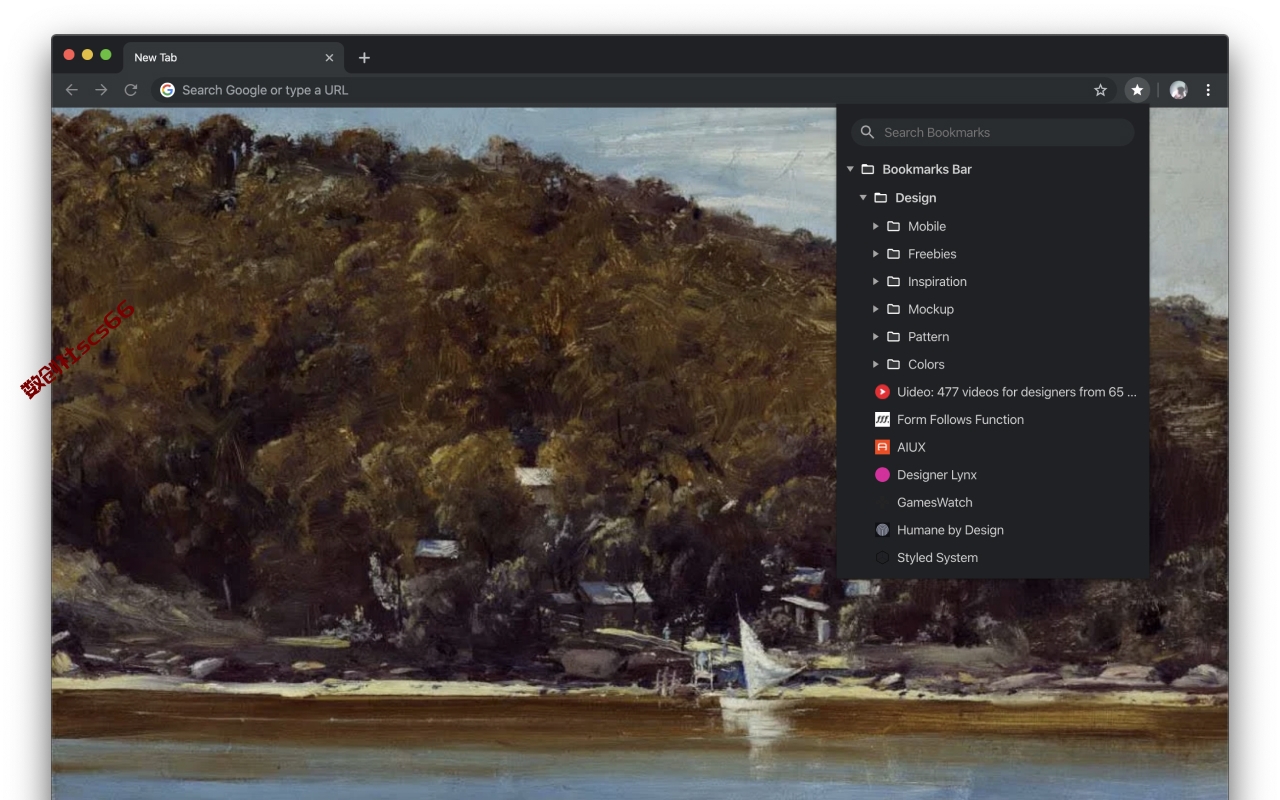This screenshot has height=800, width=1280.
Task: Collapse the Design folder arrow
Action: coord(863,198)
